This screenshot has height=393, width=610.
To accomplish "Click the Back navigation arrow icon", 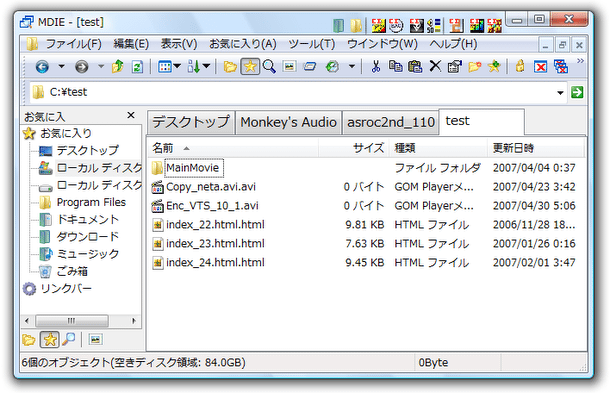I will pyautogui.click(x=42, y=67).
